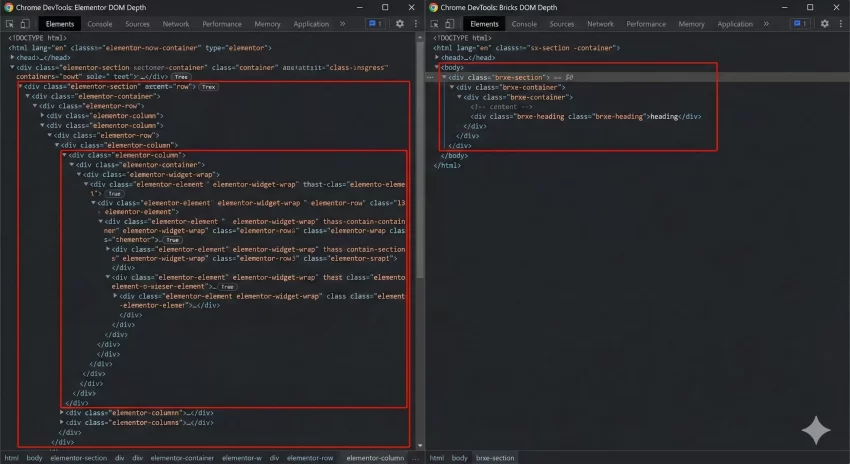Click elementor-section breadcrumb in footer
Screen dimensions: 850x464
click(x=79, y=458)
